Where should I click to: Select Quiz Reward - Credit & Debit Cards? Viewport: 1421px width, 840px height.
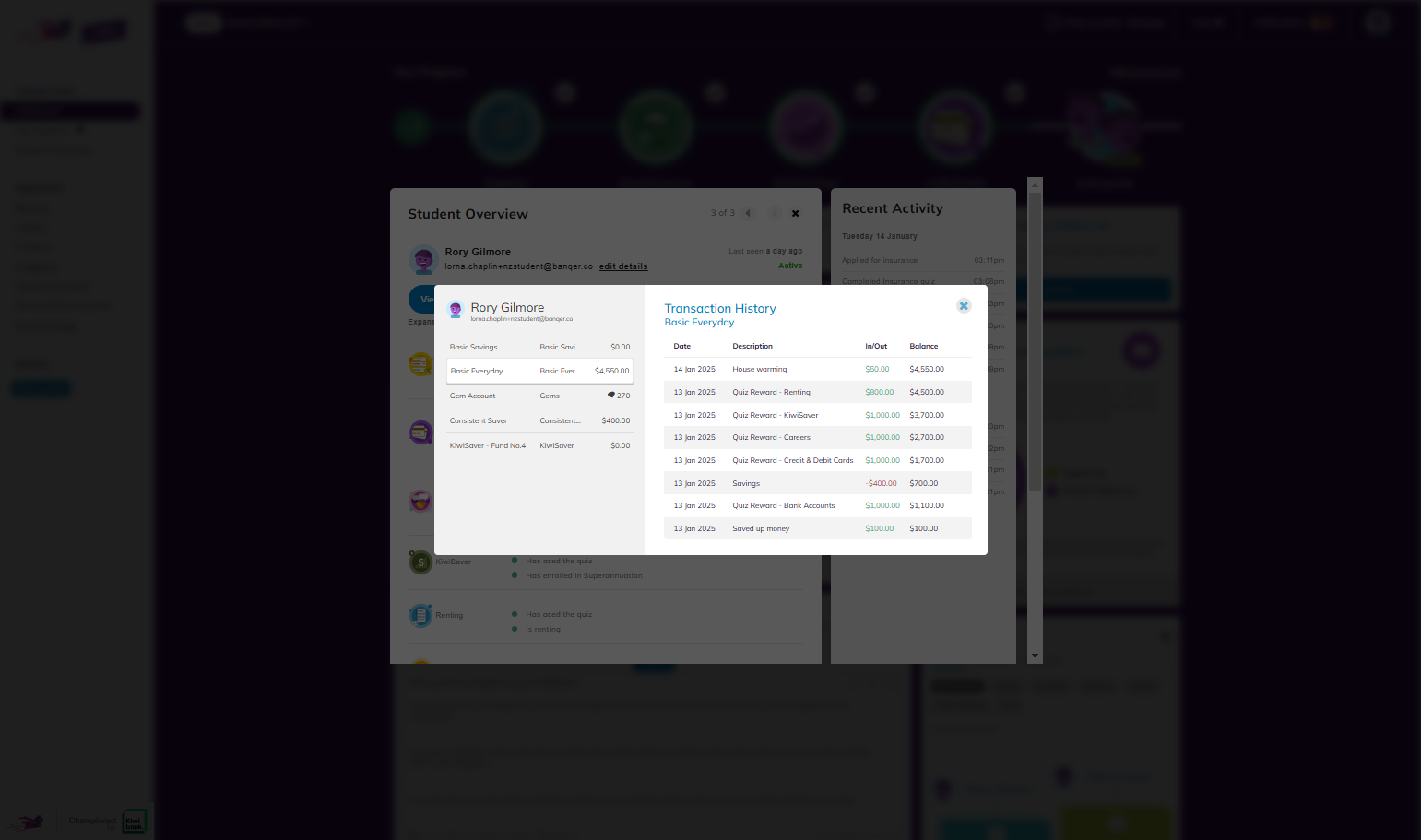tap(817, 460)
